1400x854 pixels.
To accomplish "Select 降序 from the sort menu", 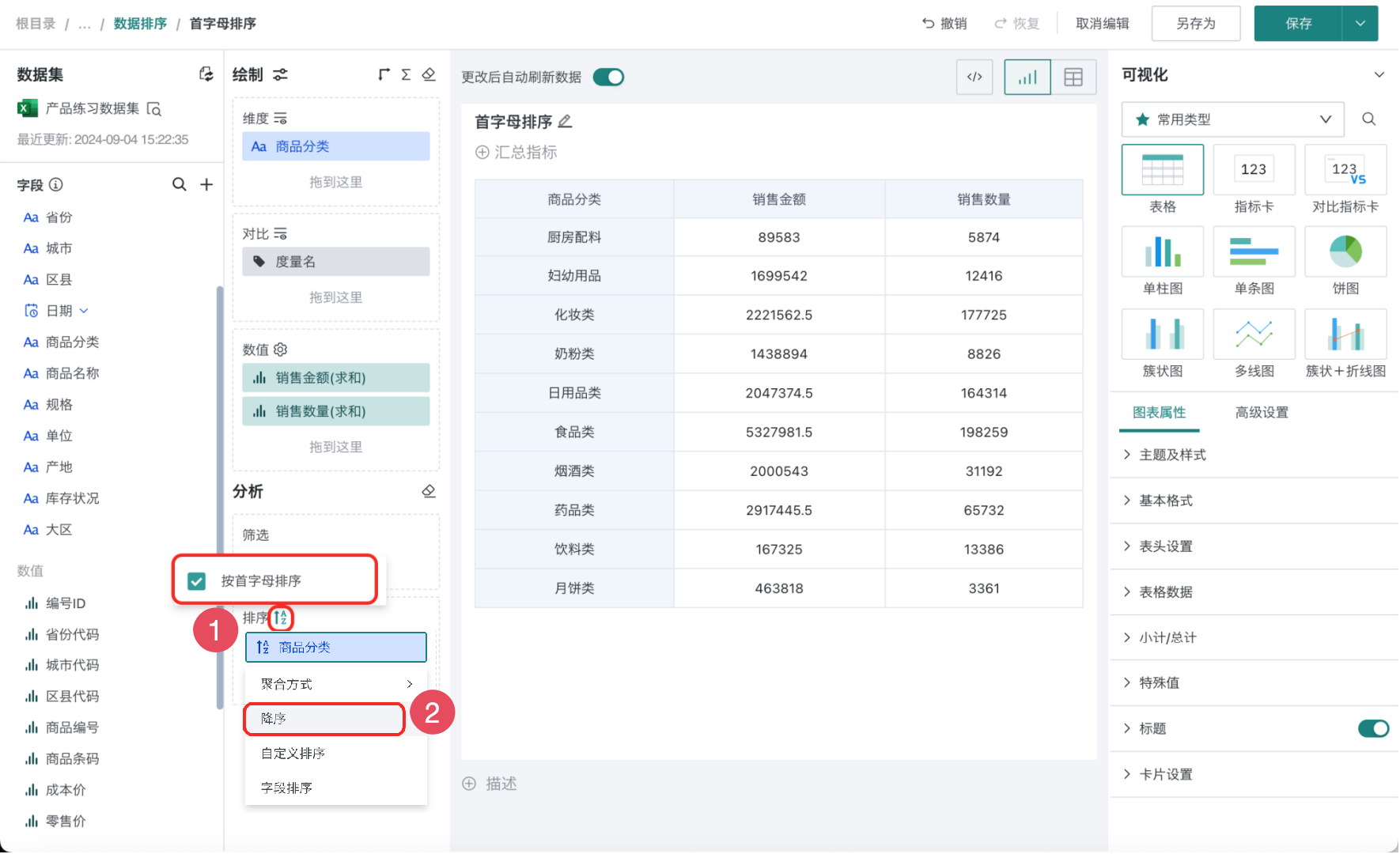I will tap(324, 719).
